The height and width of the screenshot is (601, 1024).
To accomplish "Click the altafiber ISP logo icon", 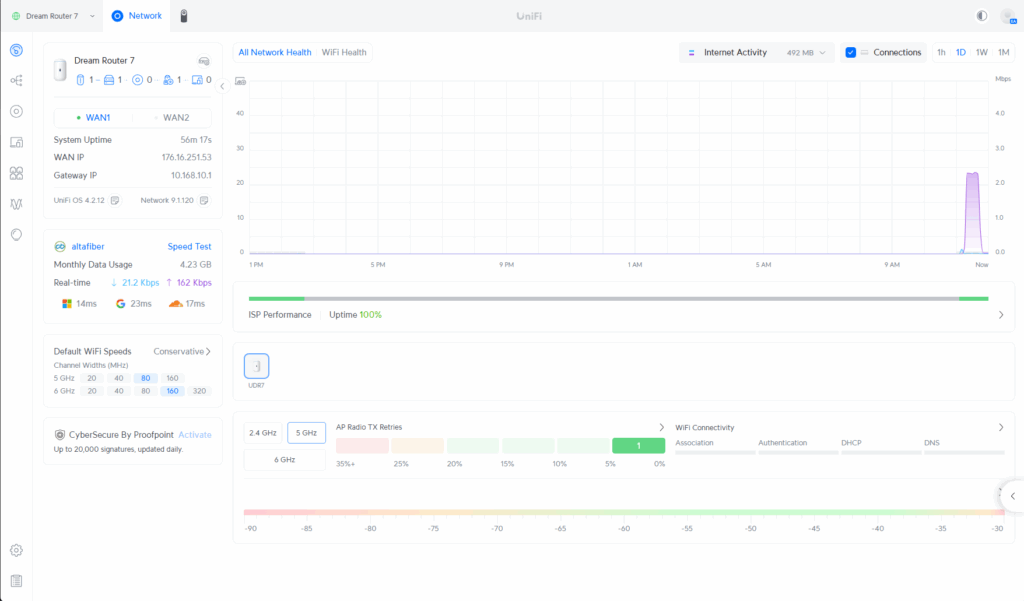I will click(60, 246).
